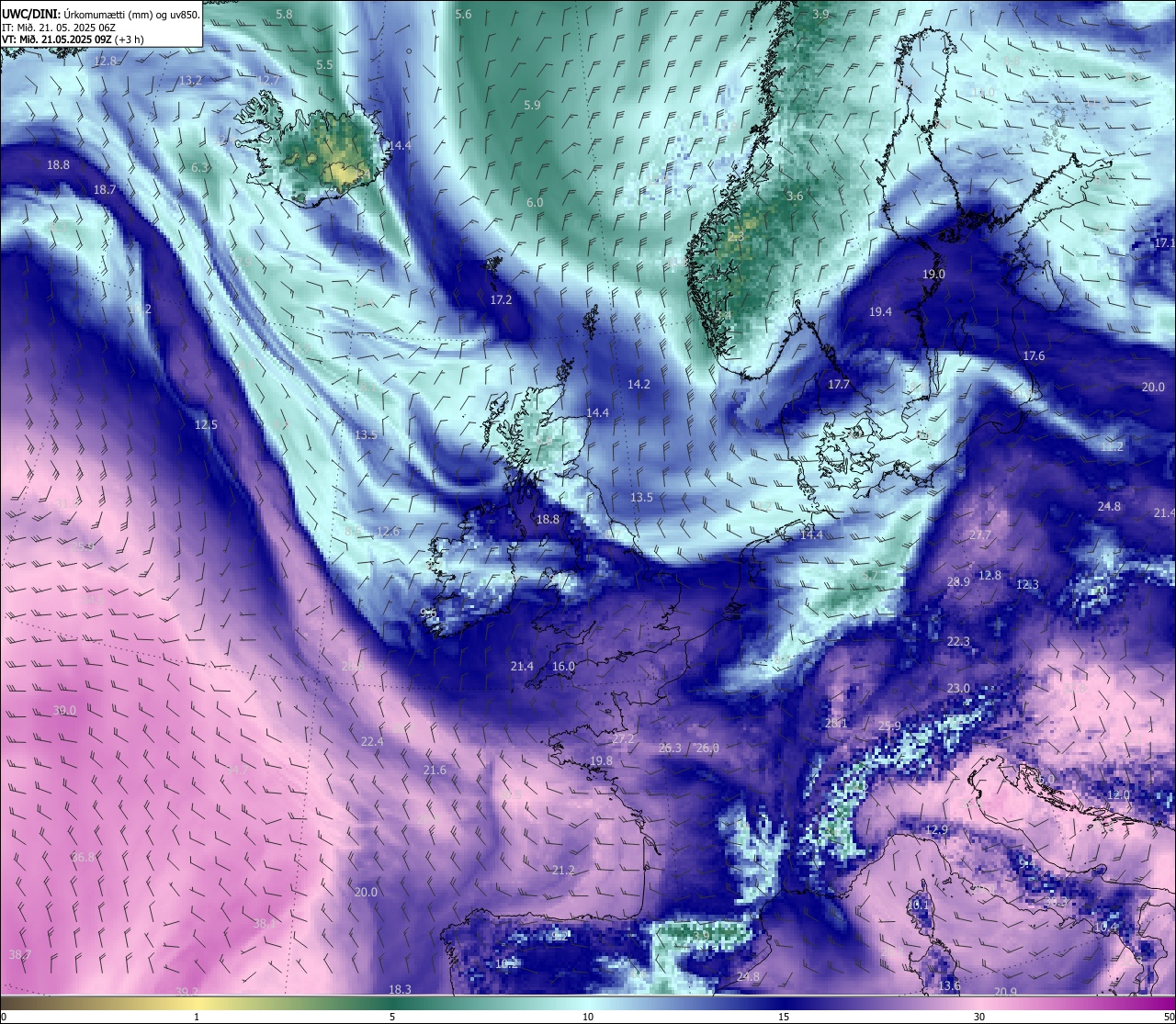The height and width of the screenshot is (1024, 1176).
Task: Click the 23.0 value north of the Alps
Action: coord(958,689)
